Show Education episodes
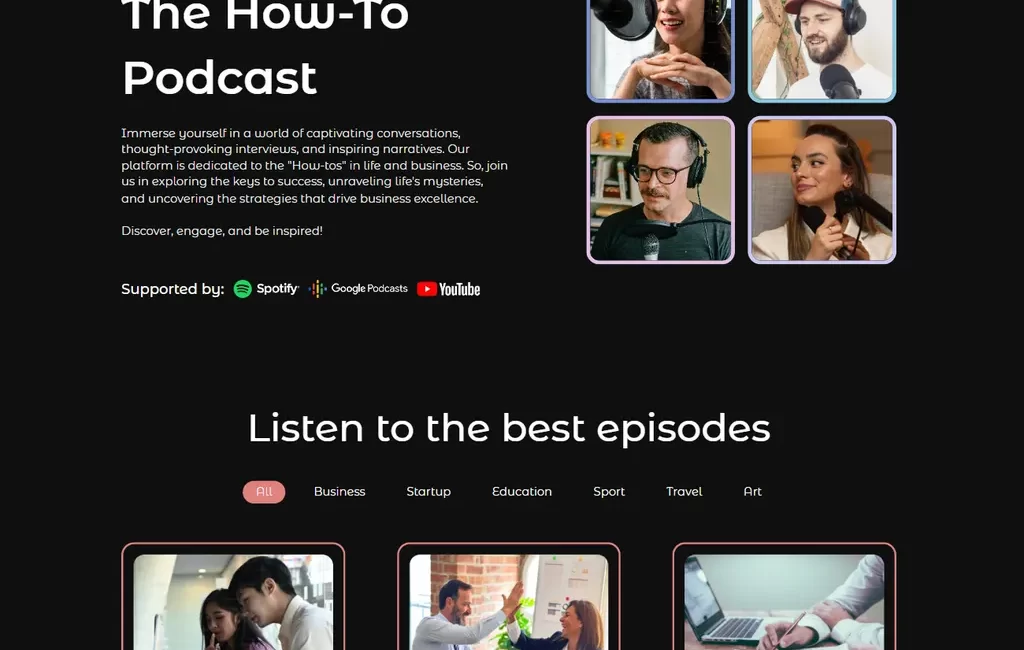1024x650 pixels. pos(522,492)
